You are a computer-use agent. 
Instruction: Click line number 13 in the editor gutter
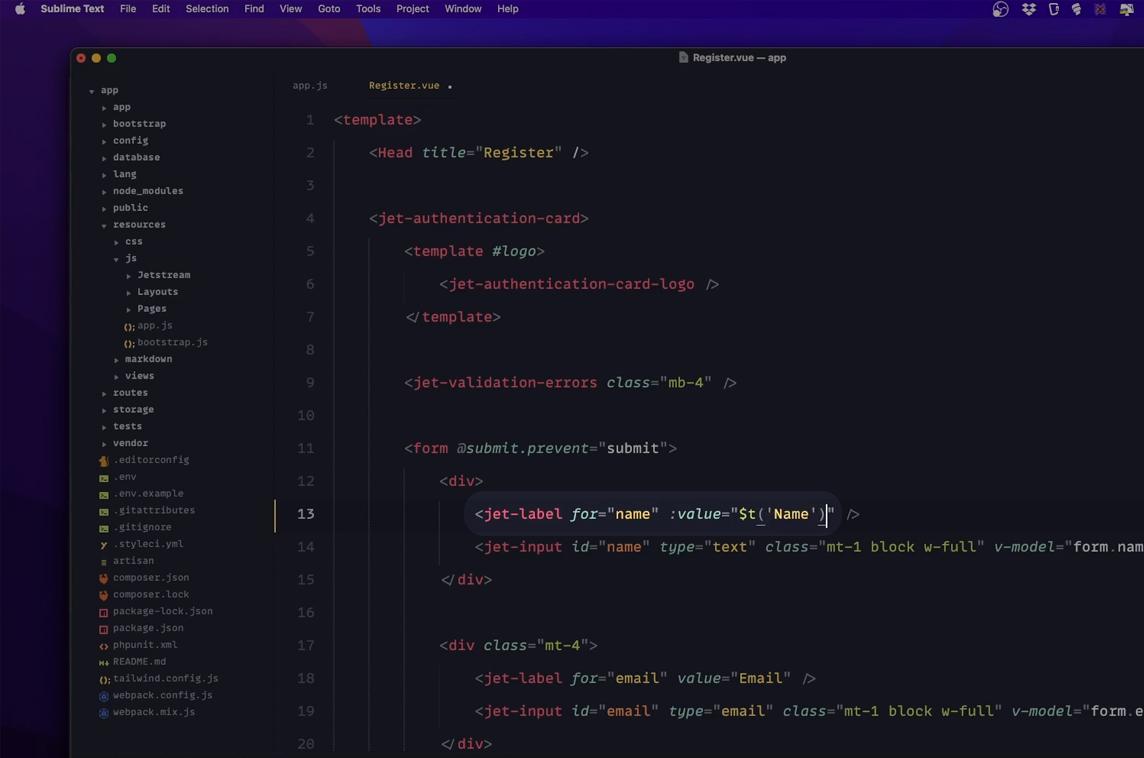point(305,513)
